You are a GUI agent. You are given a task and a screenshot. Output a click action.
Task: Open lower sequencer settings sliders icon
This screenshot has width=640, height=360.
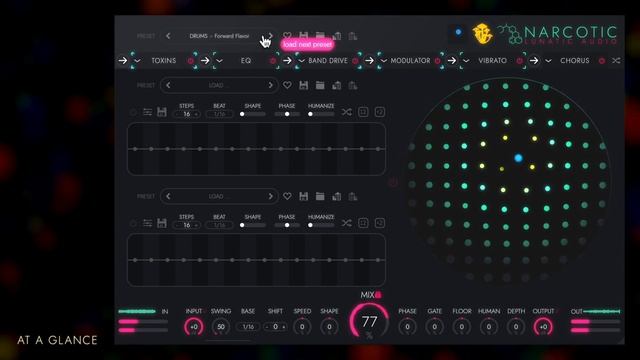[147, 223]
